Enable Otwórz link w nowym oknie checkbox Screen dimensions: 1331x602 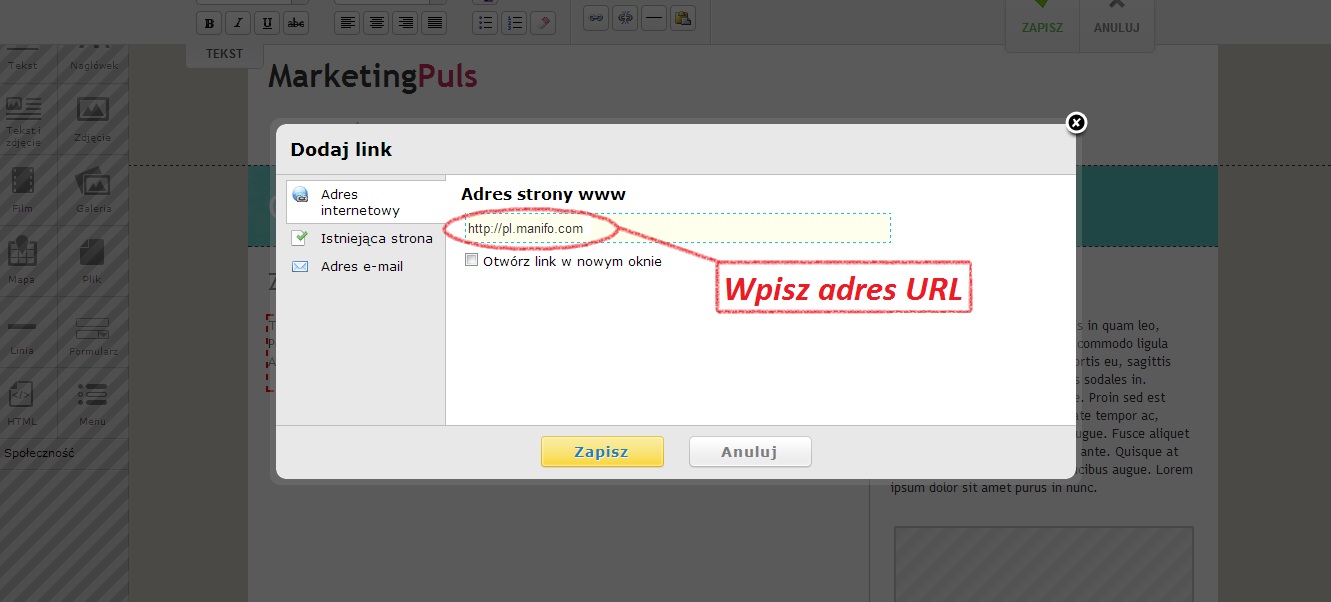(472, 261)
